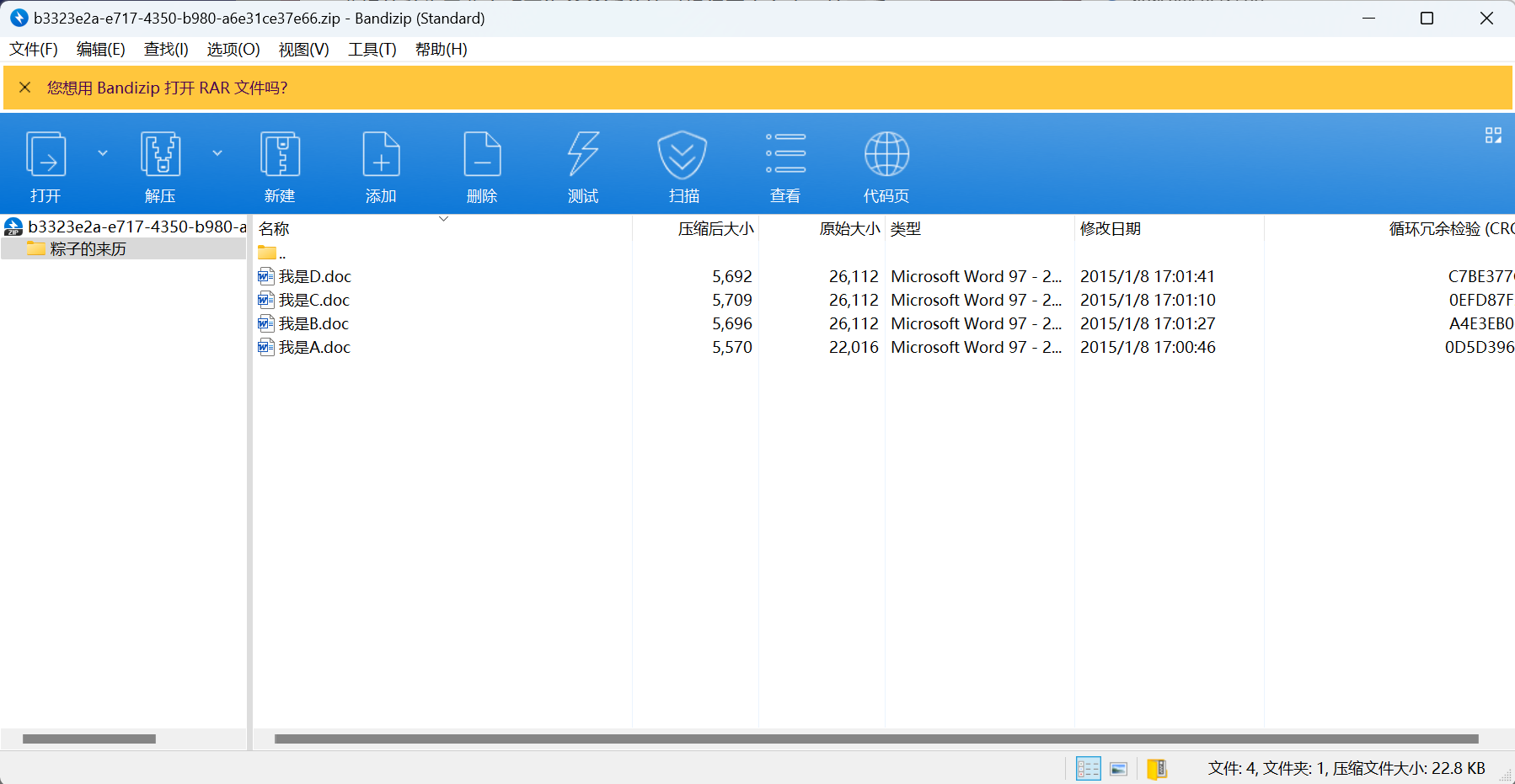Open the 帮助(H) menu

click(x=442, y=50)
